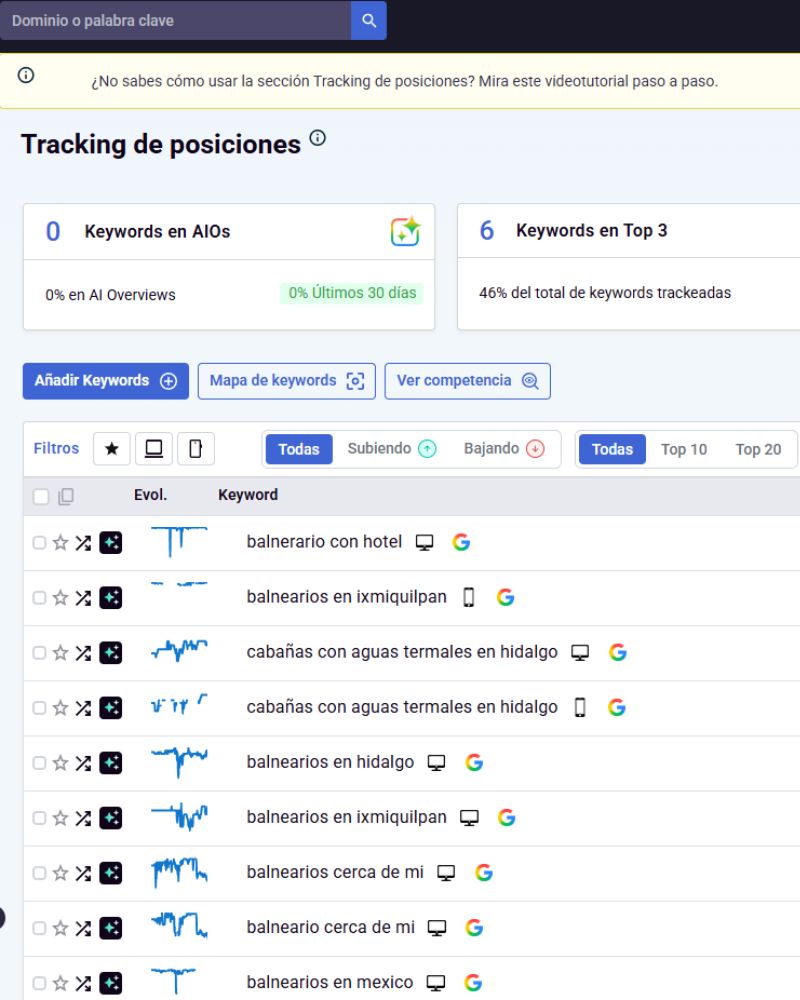Click the keyword text balnearios en mexico
This screenshot has width=800, height=1000.
coord(330,982)
